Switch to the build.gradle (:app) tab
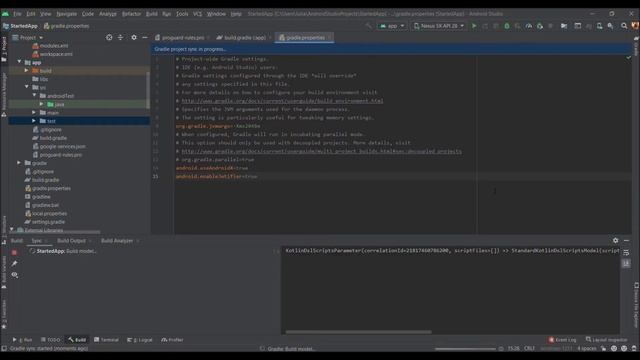 pos(244,38)
